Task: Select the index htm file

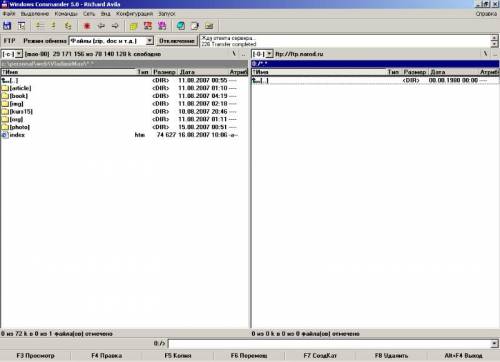Action: [124, 135]
